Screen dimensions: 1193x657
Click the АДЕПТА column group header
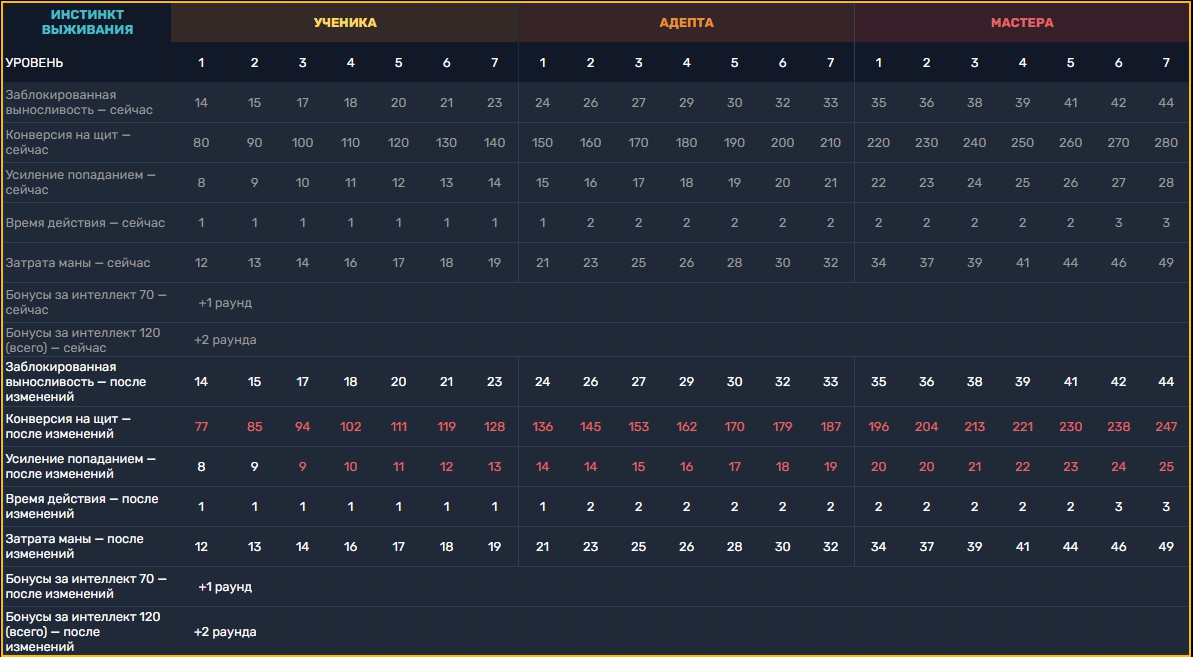(686, 23)
